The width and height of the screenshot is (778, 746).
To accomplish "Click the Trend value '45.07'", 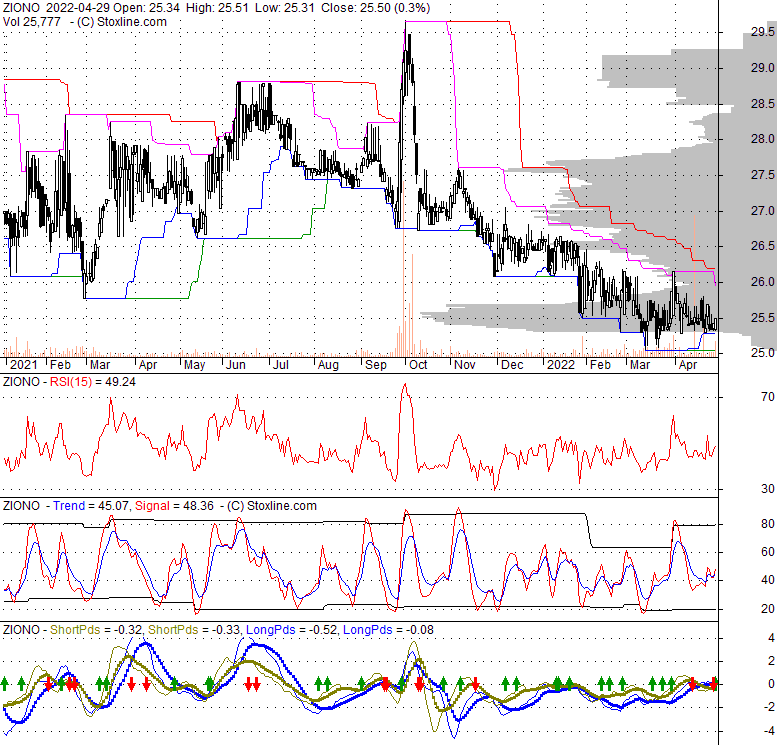I will point(115,506).
